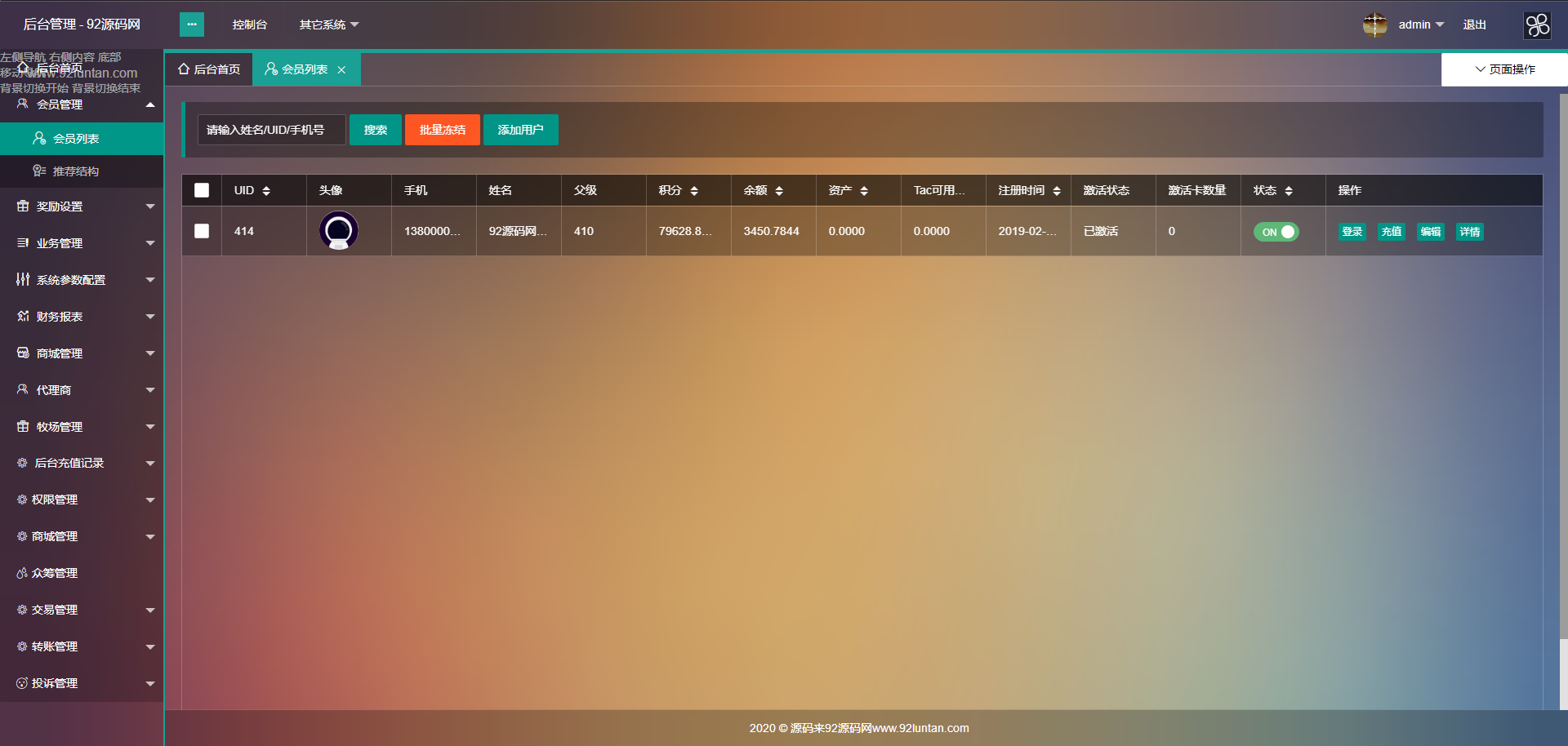Open the 页面操作 dropdown
1568x746 pixels.
coord(1504,69)
